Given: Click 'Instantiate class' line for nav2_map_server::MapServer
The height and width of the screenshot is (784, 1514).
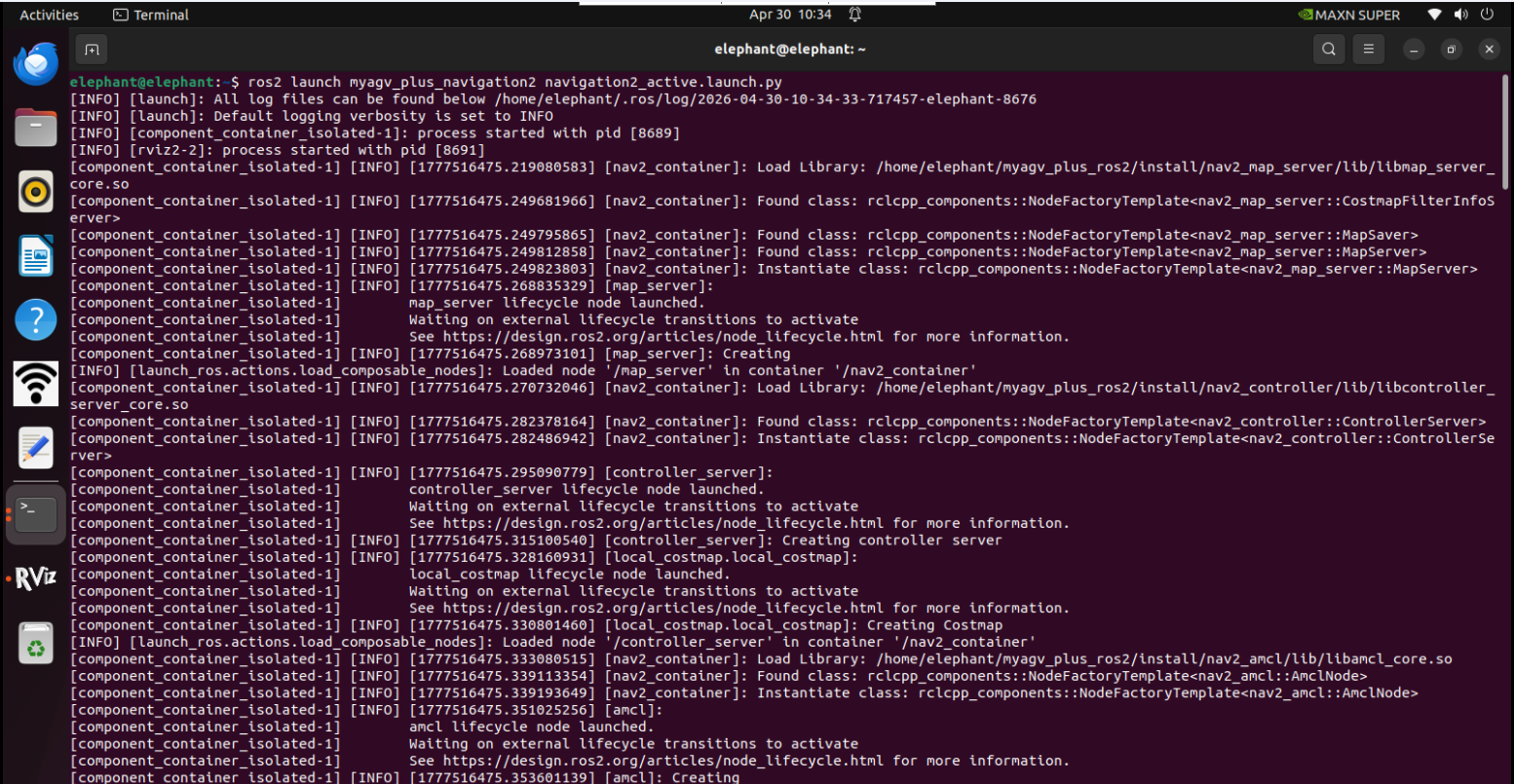Looking at the screenshot, I should [774, 269].
